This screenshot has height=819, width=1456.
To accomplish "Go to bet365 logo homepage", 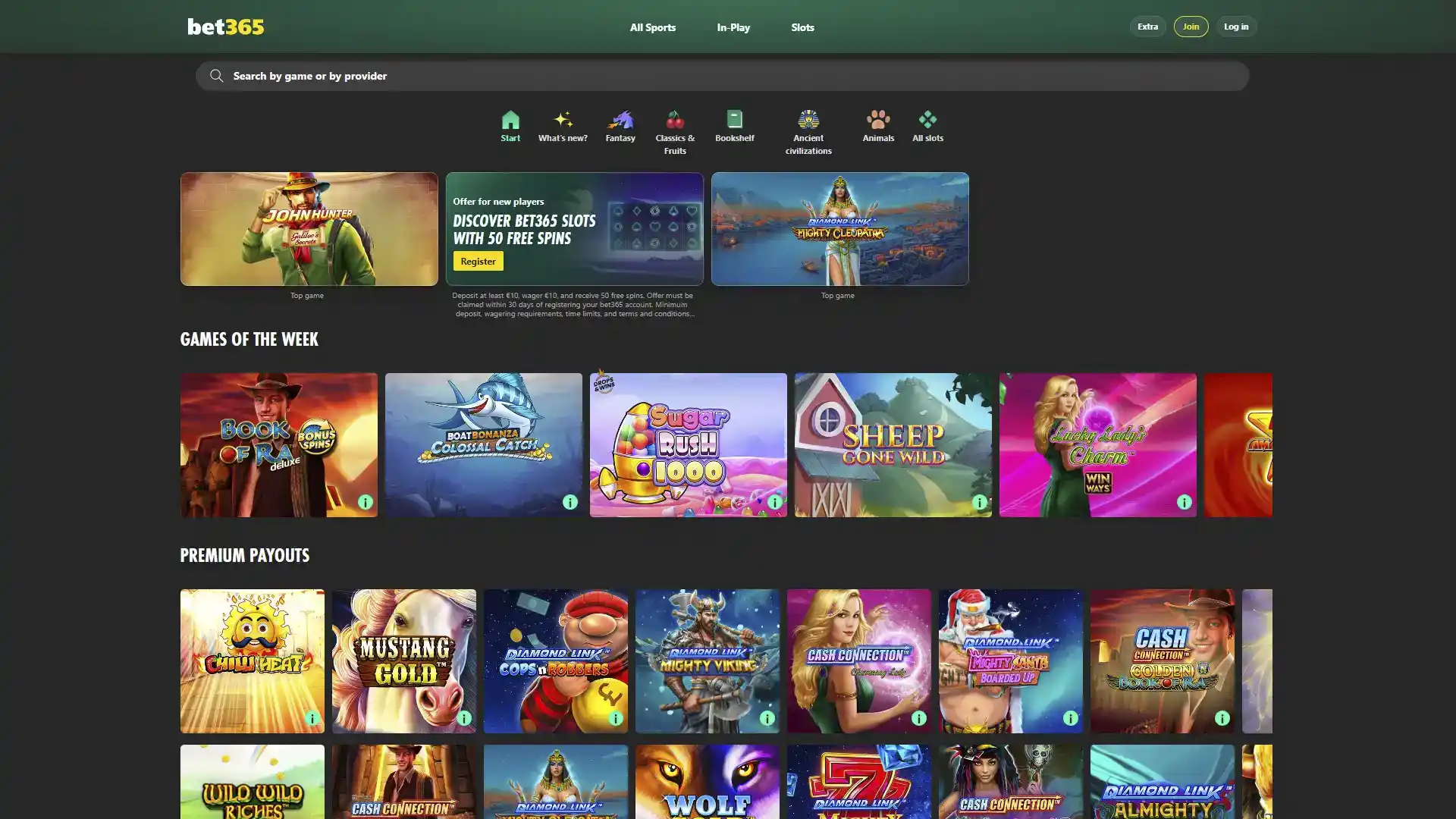I will (226, 27).
